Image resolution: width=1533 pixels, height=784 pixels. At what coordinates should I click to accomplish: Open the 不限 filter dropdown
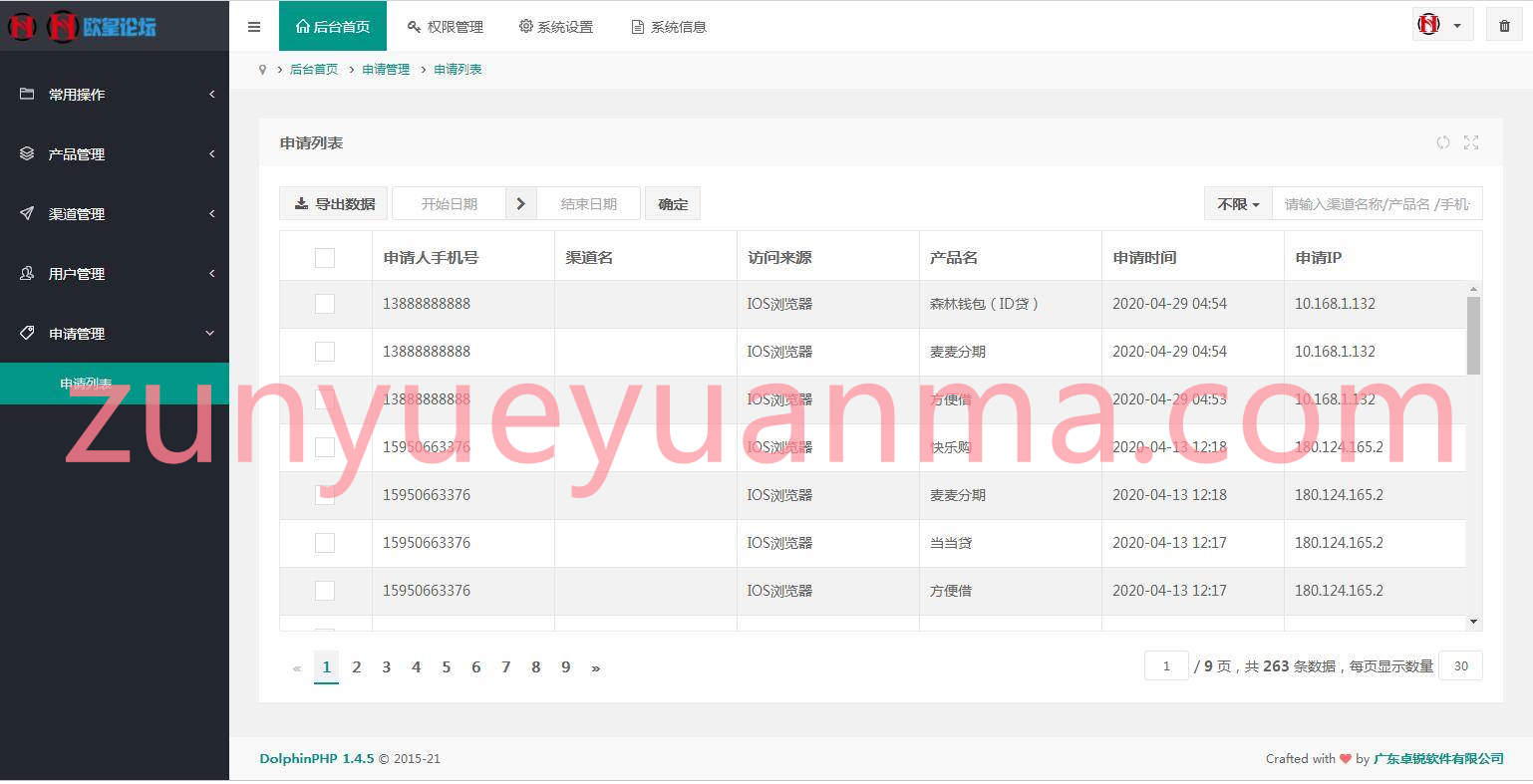click(1238, 203)
